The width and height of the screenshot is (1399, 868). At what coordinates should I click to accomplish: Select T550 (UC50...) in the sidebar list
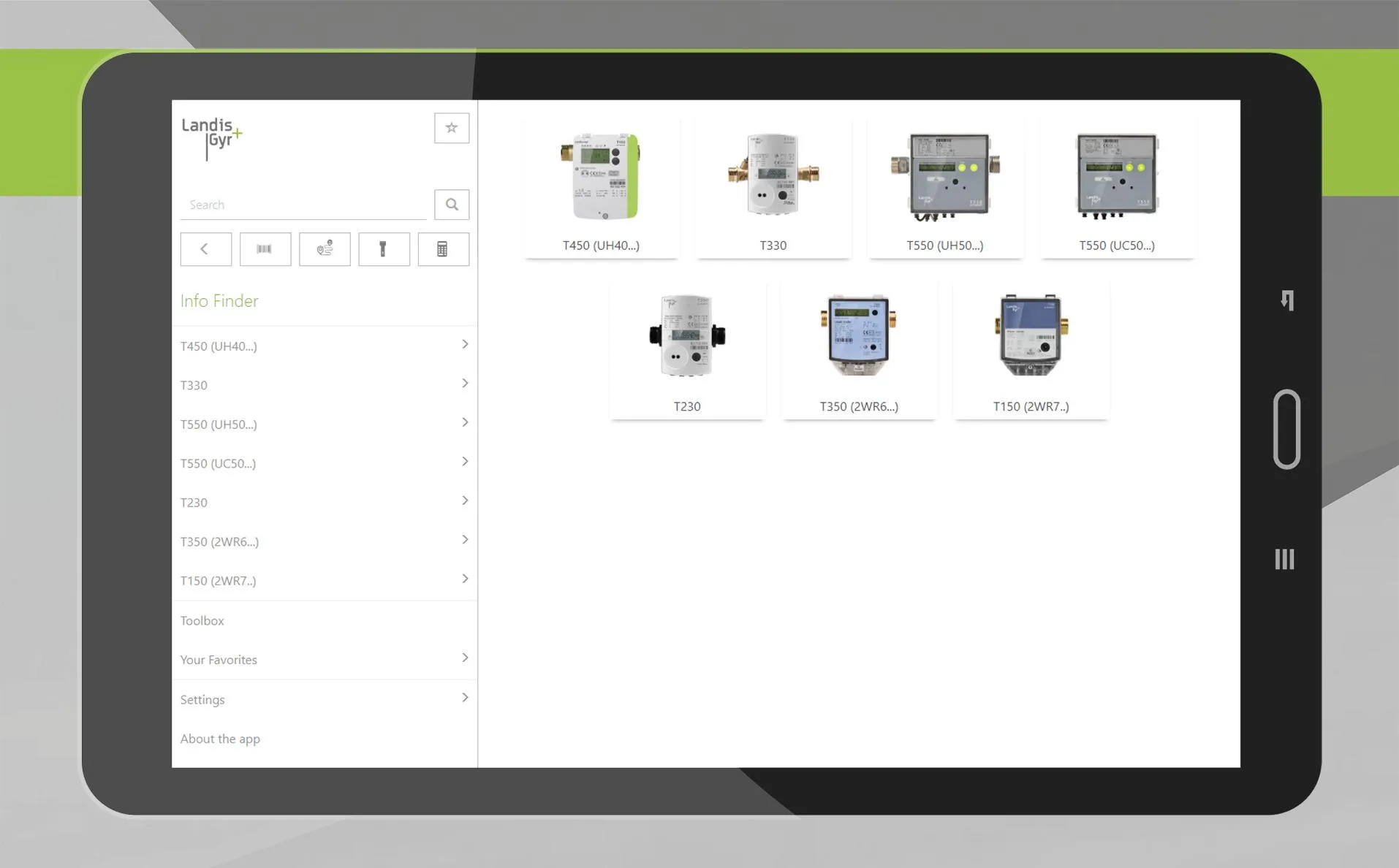pos(325,463)
